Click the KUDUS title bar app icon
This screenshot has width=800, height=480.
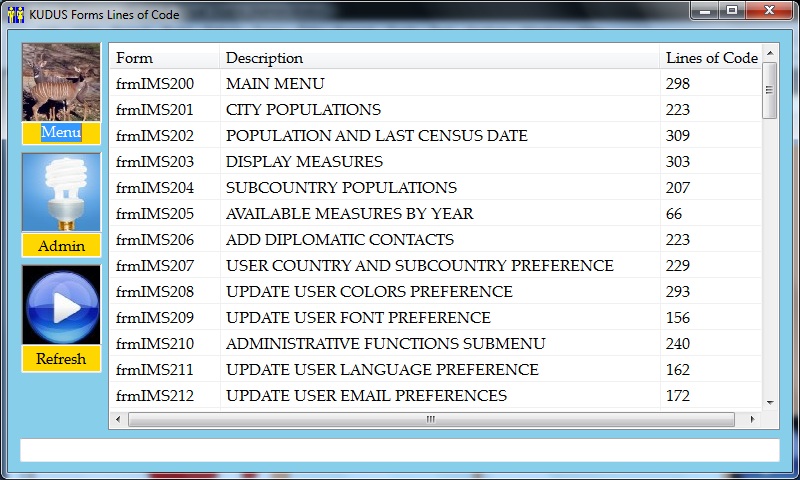[x=15, y=15]
